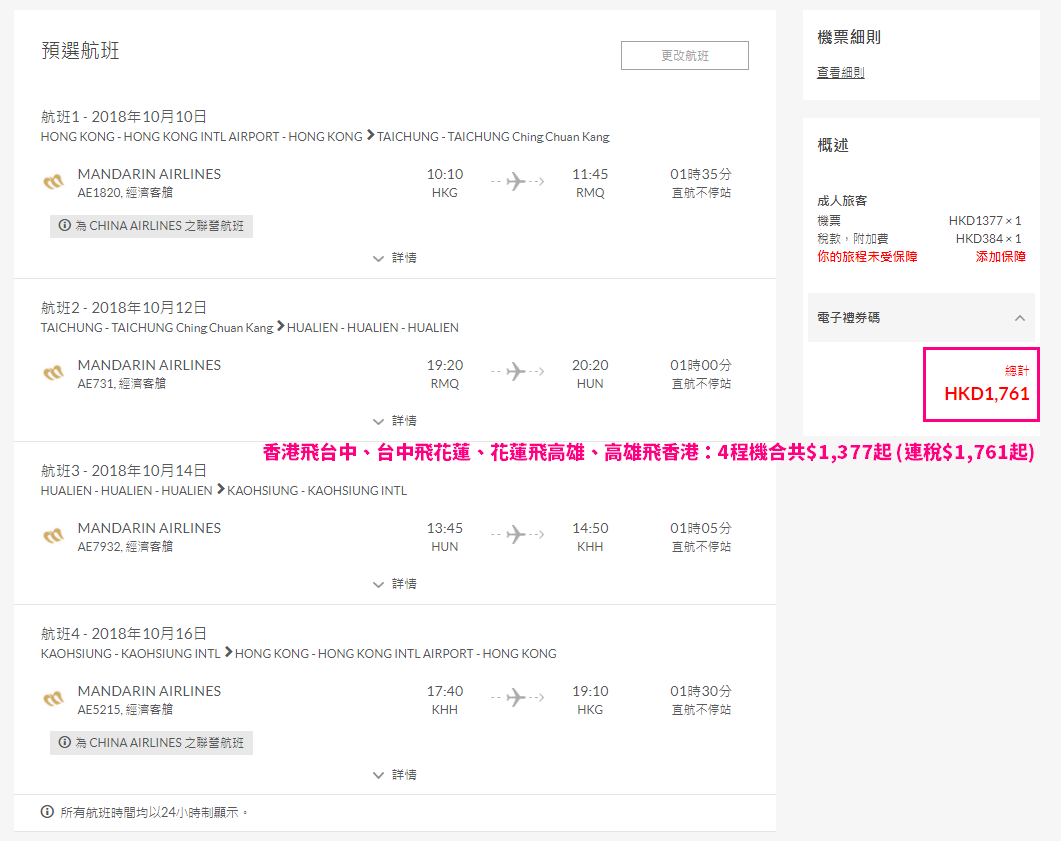Click the 航班2 - 2018年10月12日 heading
Screen dimensions: 1061x841
124,308
